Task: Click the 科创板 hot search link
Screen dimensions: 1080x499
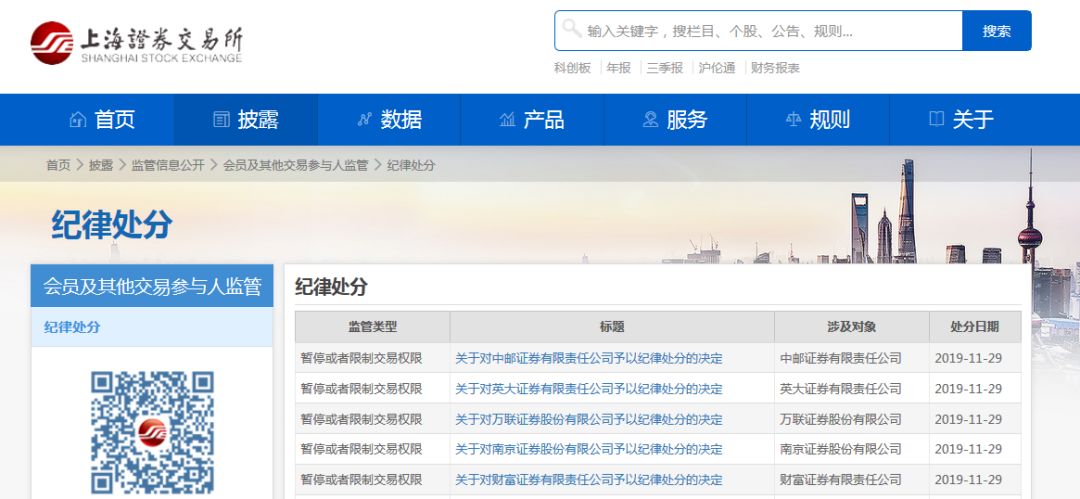Action: coord(572,68)
